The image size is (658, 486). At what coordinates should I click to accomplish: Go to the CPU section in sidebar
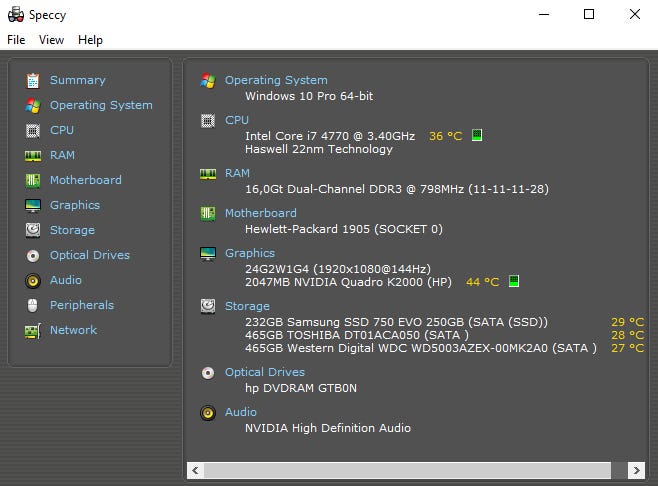[62, 130]
